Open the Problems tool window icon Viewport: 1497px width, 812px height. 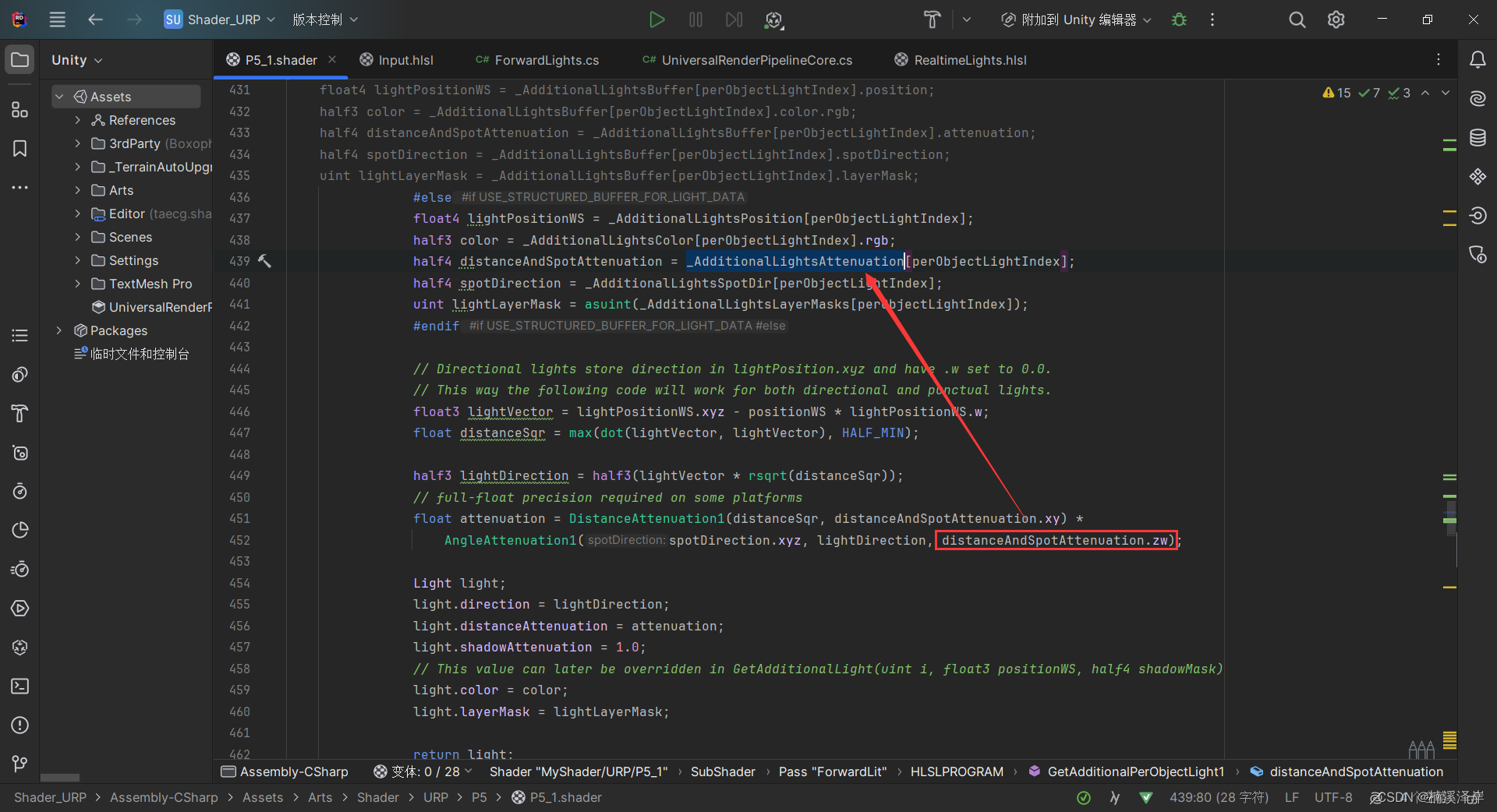pos(20,725)
